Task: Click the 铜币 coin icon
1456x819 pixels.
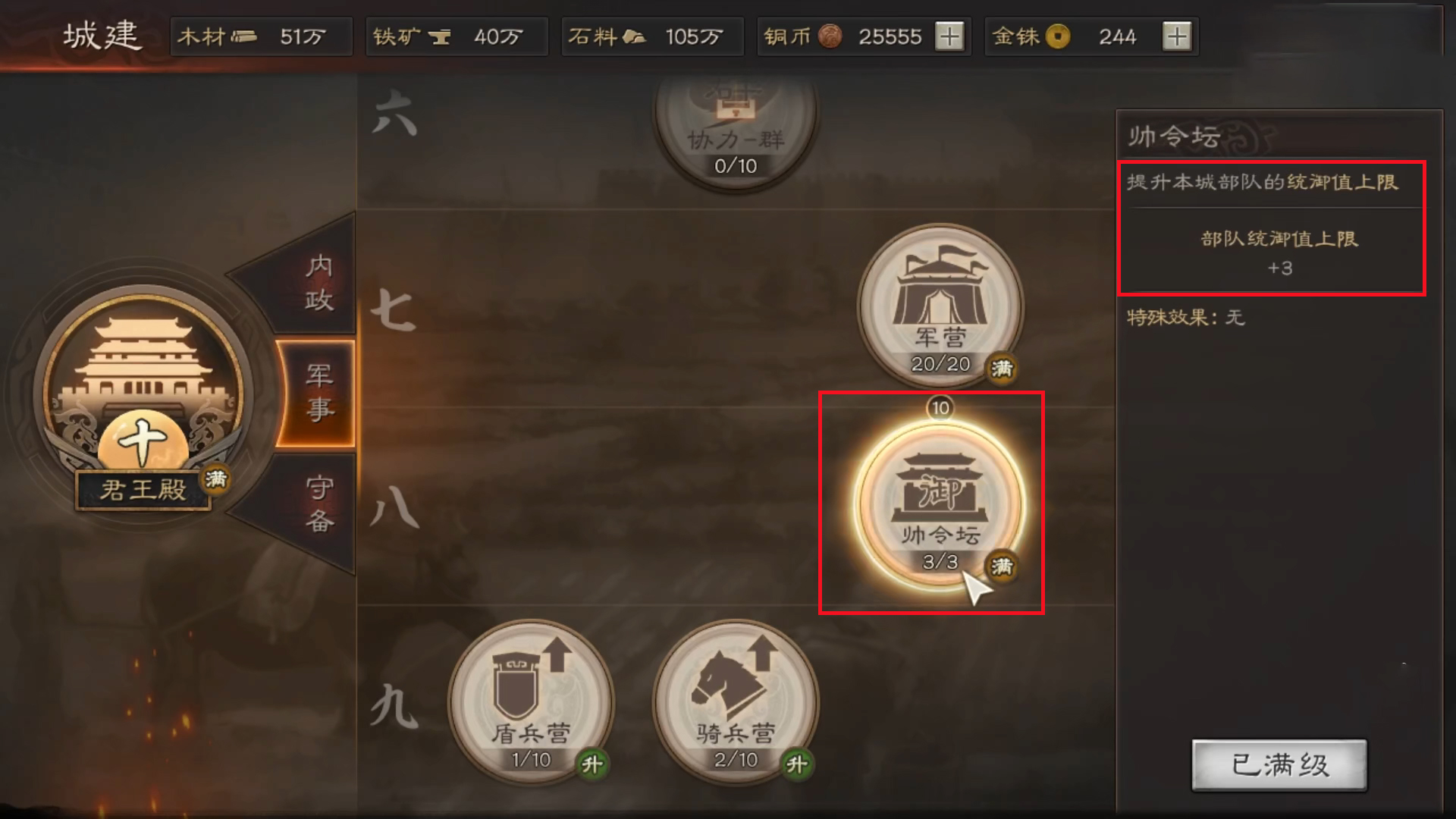Action: point(830,36)
